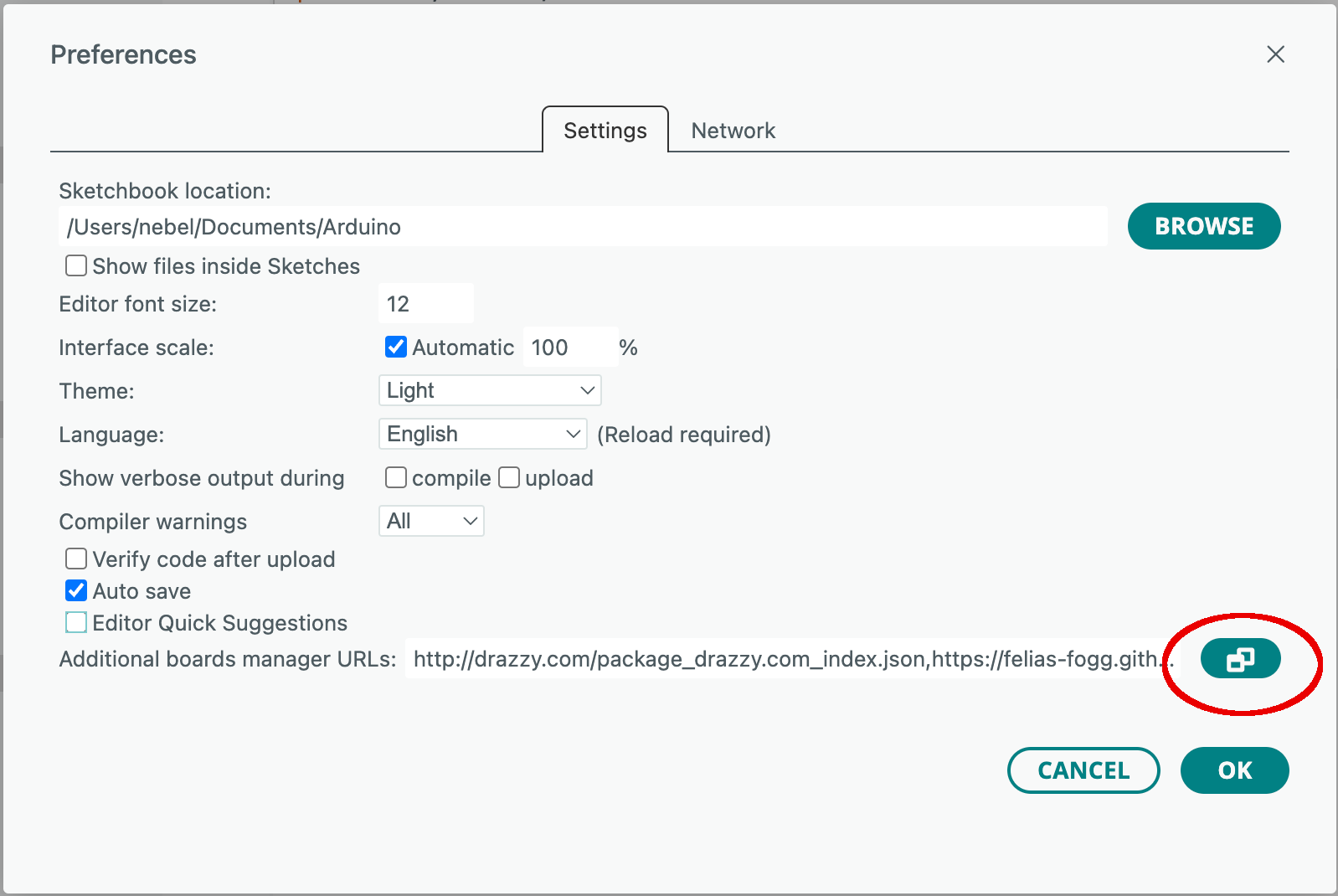Image resolution: width=1338 pixels, height=896 pixels.
Task: Click the Editor font size field
Action: click(x=426, y=304)
